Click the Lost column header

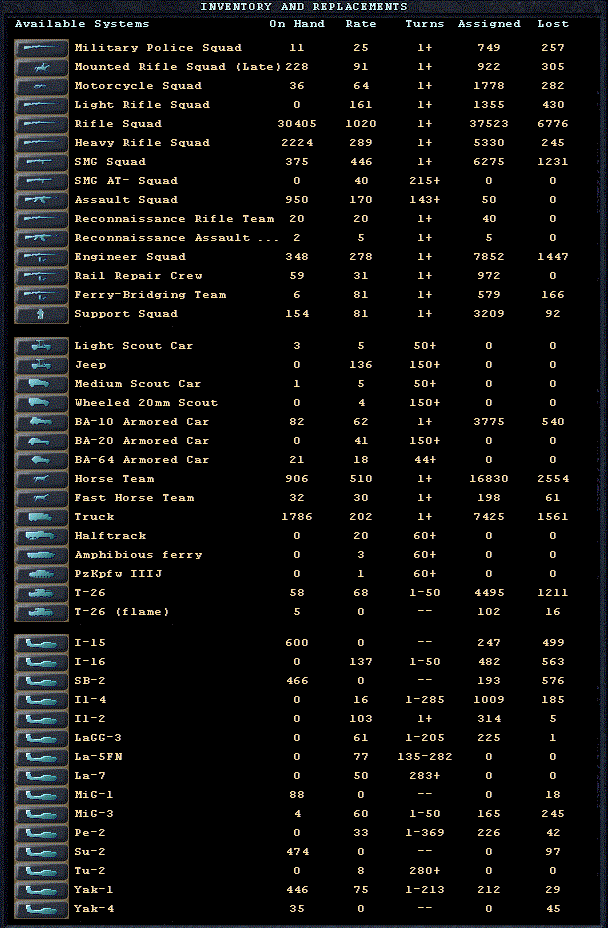553,24
